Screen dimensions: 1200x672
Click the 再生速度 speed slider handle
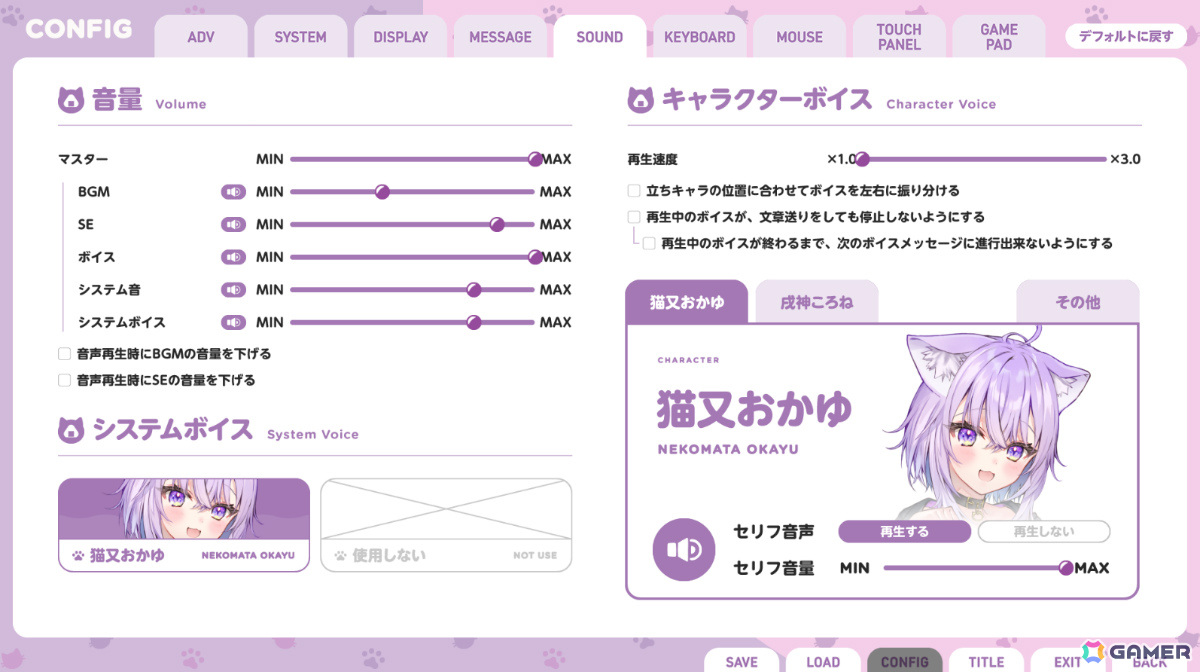(x=863, y=159)
